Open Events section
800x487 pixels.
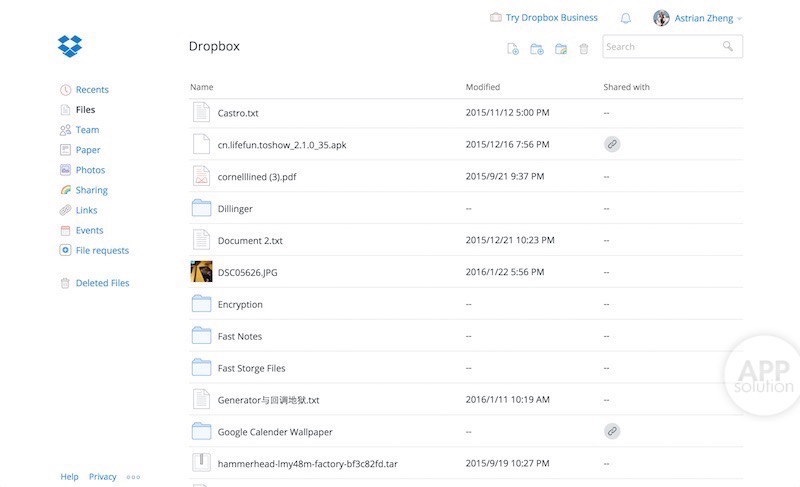pyautogui.click(x=90, y=230)
